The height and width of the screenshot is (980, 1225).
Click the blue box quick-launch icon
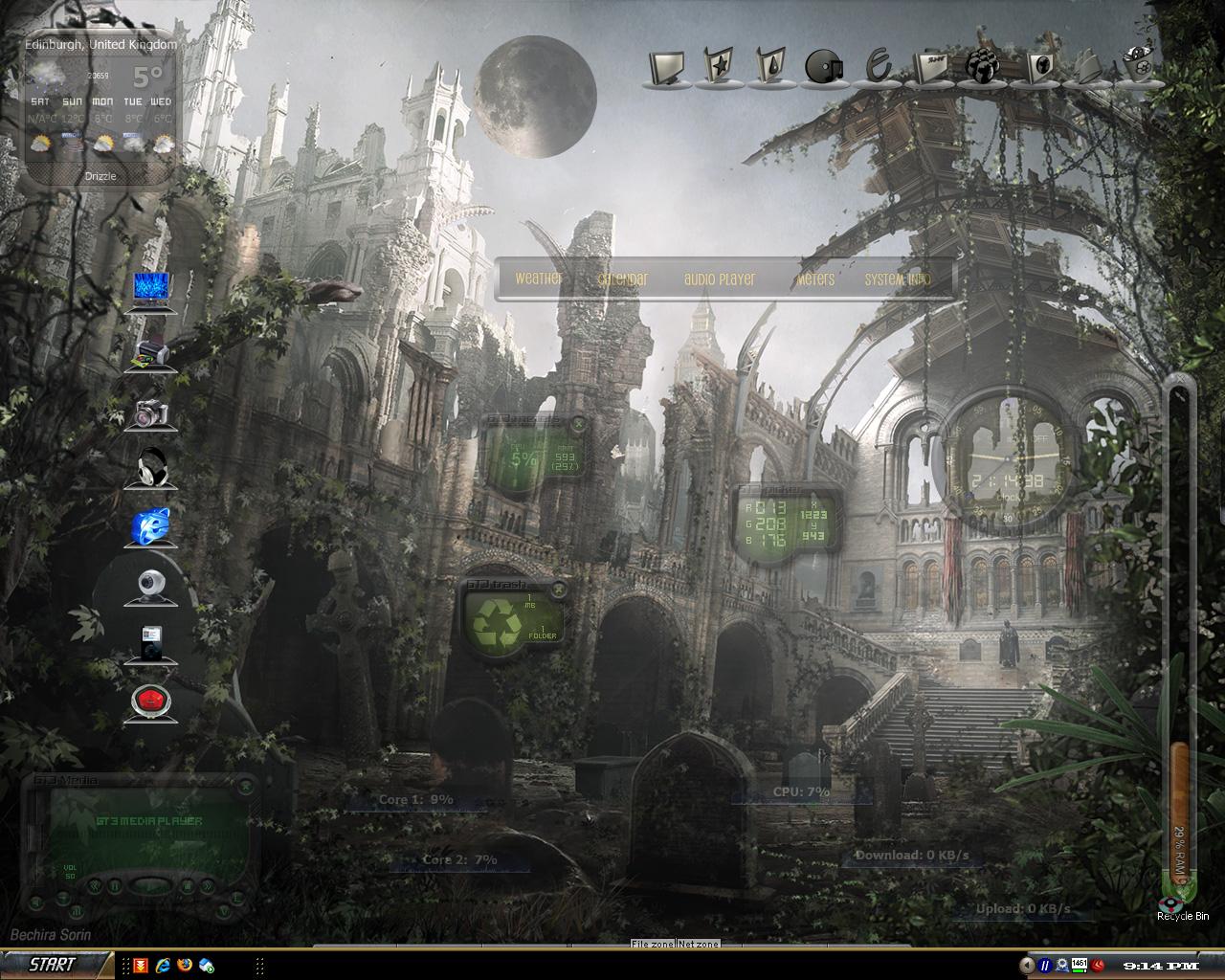pos(206,965)
